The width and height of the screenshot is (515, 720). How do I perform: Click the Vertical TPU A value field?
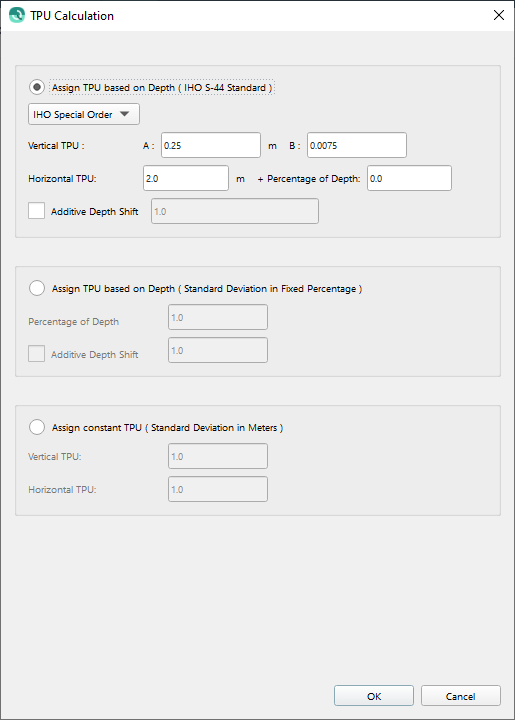tap(211, 145)
